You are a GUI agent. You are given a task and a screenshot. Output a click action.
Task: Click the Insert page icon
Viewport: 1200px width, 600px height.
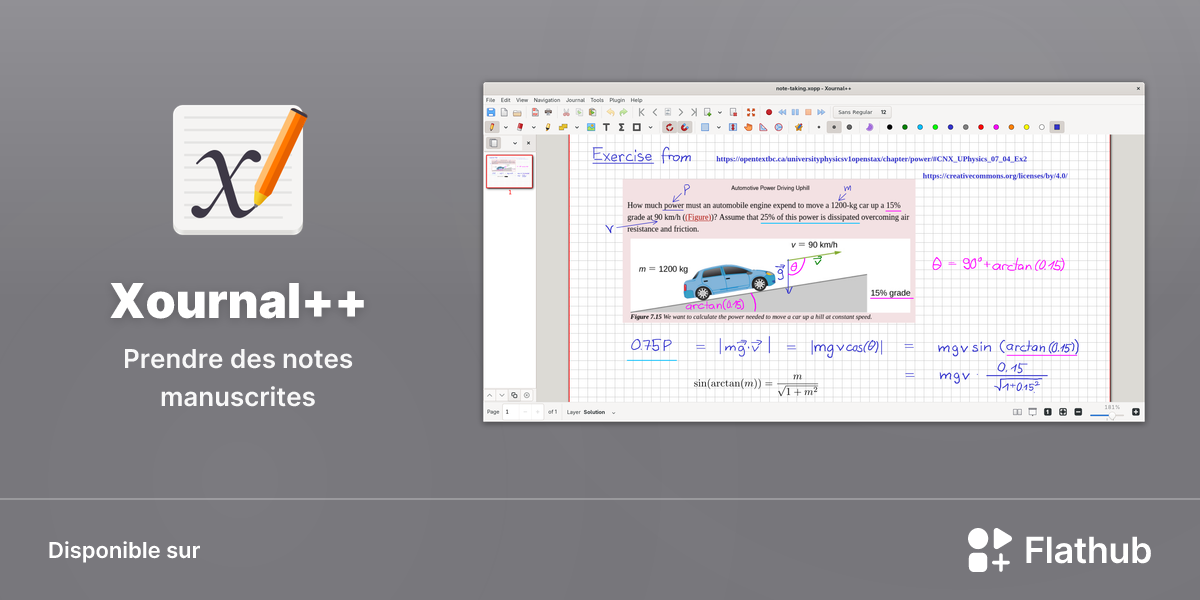pos(707,112)
